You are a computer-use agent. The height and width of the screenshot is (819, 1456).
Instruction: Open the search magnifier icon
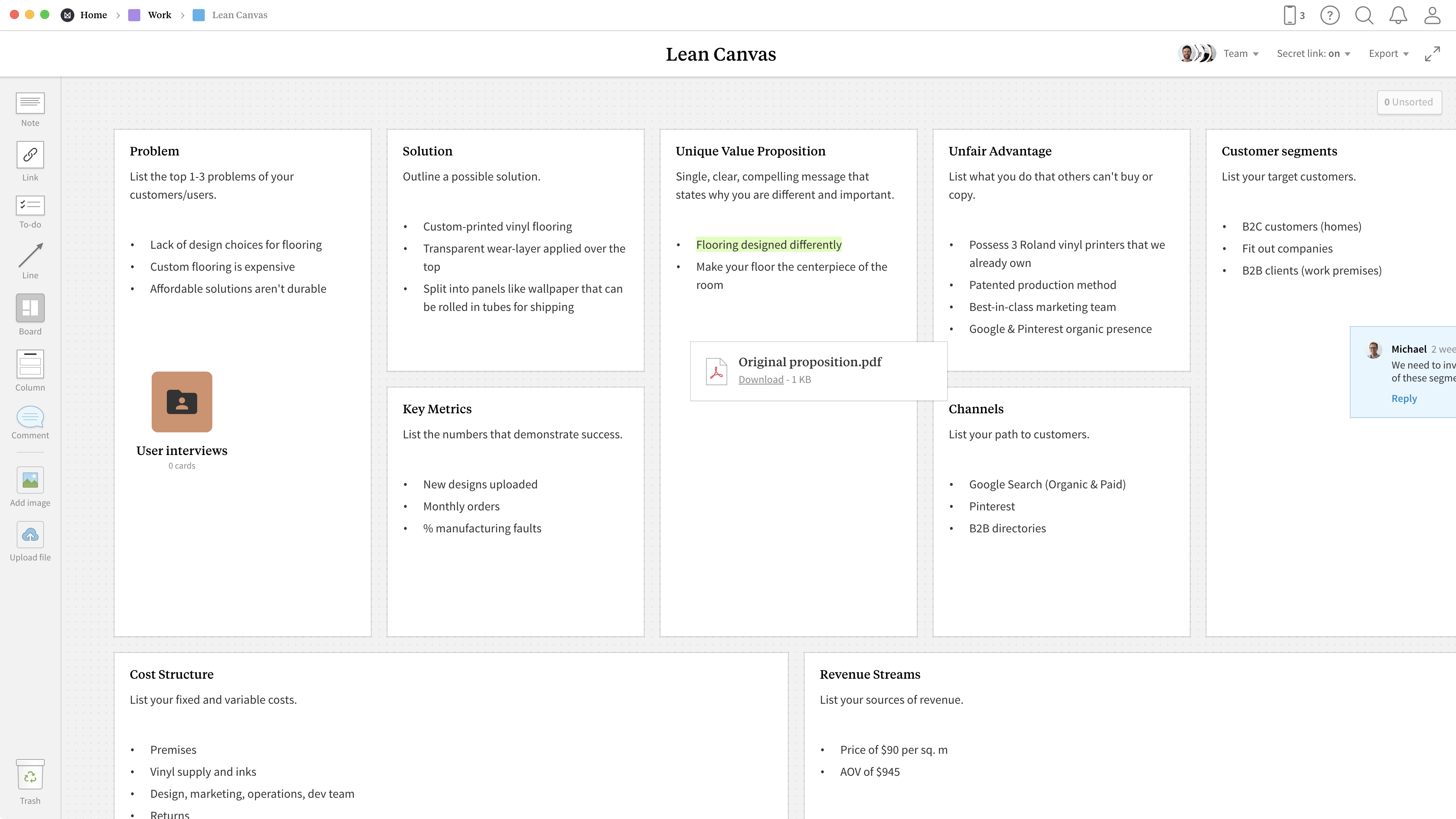coord(1364,15)
